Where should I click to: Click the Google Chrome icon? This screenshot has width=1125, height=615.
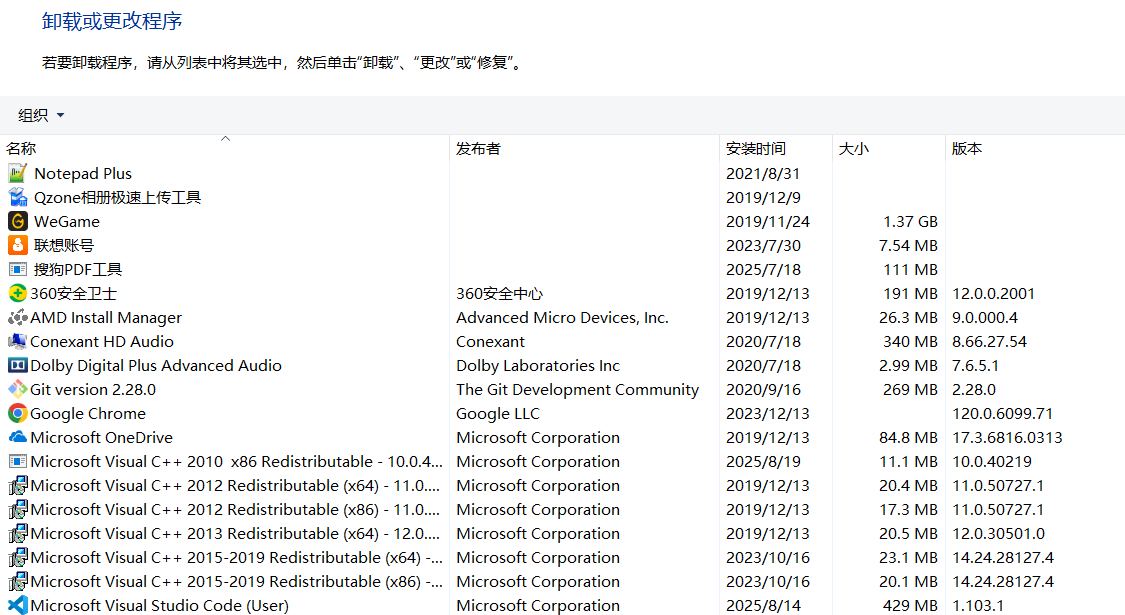[x=17, y=413]
